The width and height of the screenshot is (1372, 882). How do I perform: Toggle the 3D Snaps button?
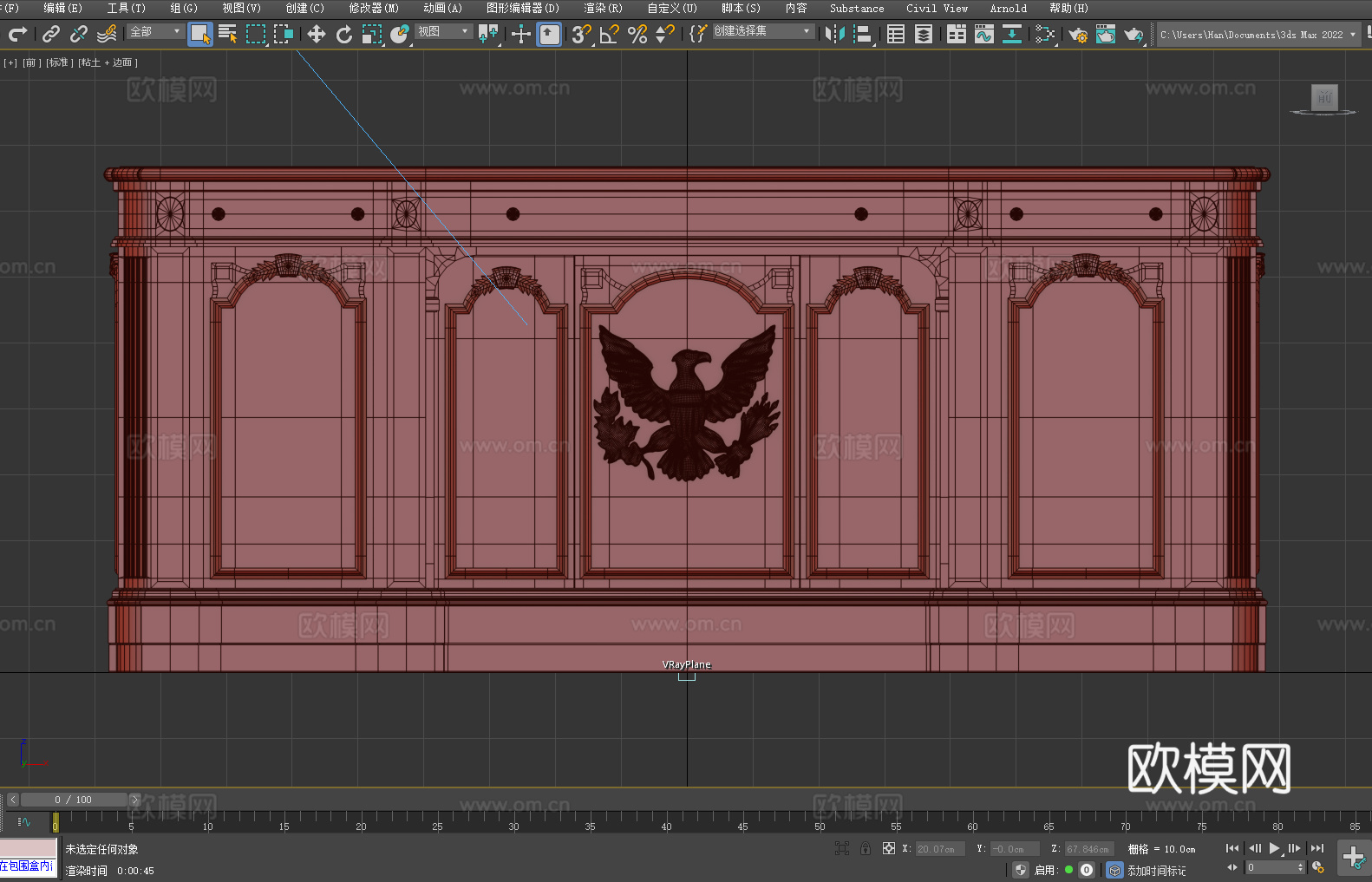tap(582, 34)
